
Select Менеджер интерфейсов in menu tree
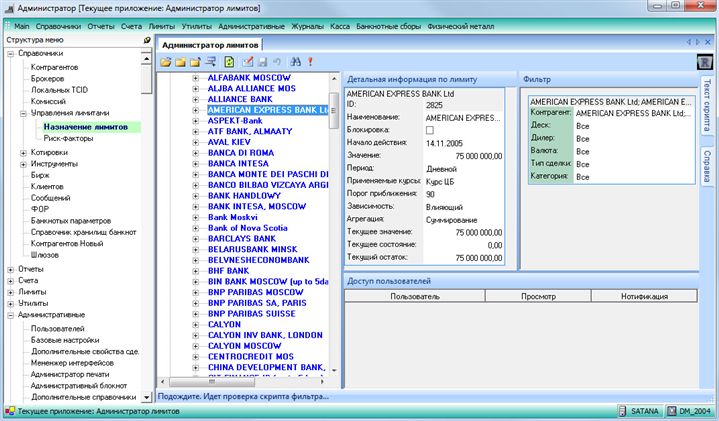pos(72,363)
